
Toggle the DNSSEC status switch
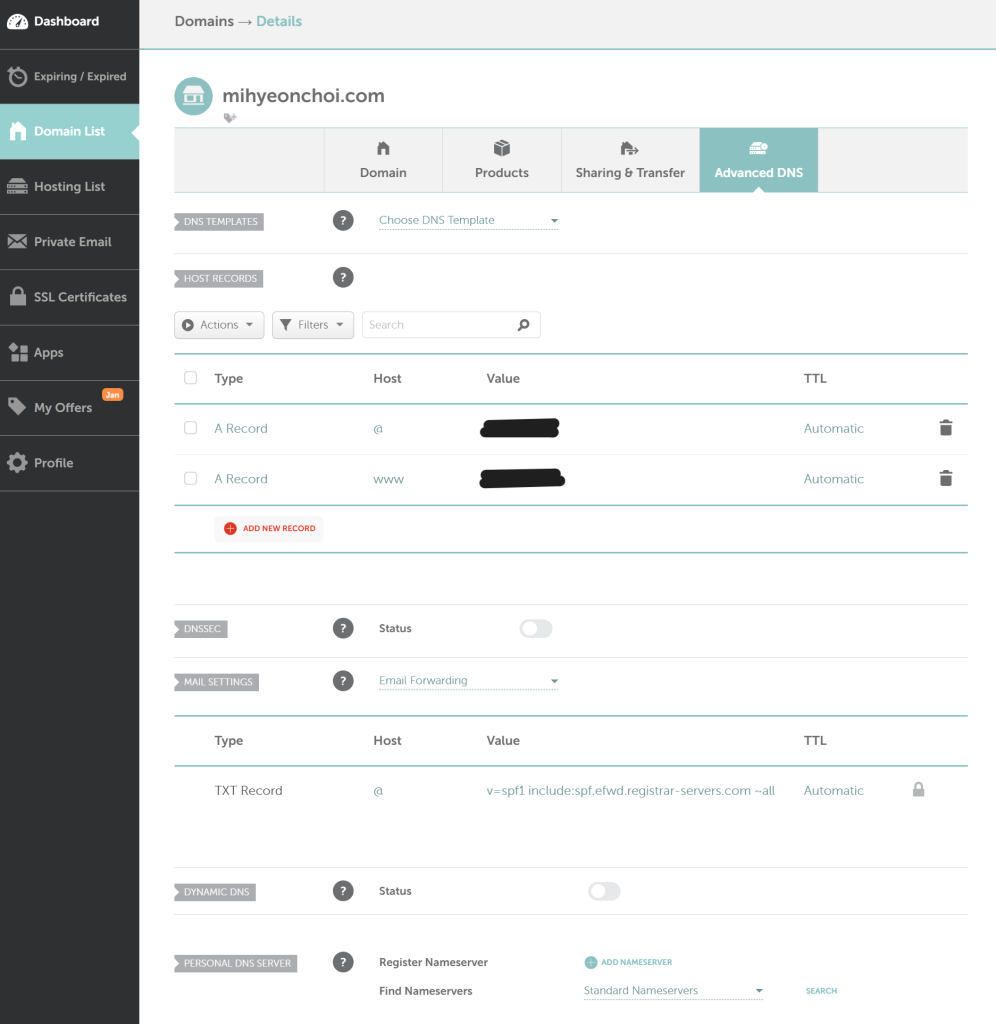coord(536,628)
